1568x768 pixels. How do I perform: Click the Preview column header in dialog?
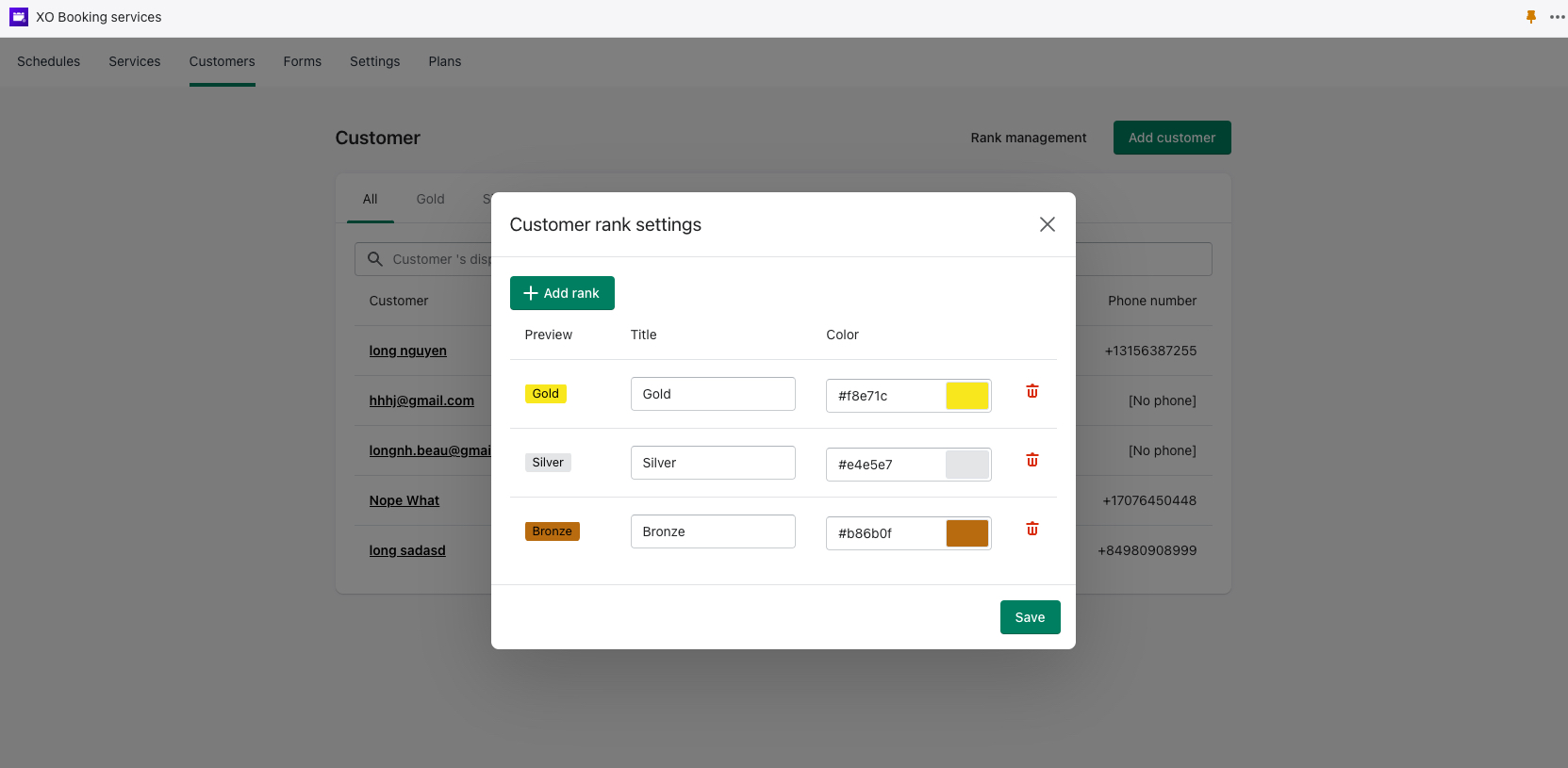point(549,335)
